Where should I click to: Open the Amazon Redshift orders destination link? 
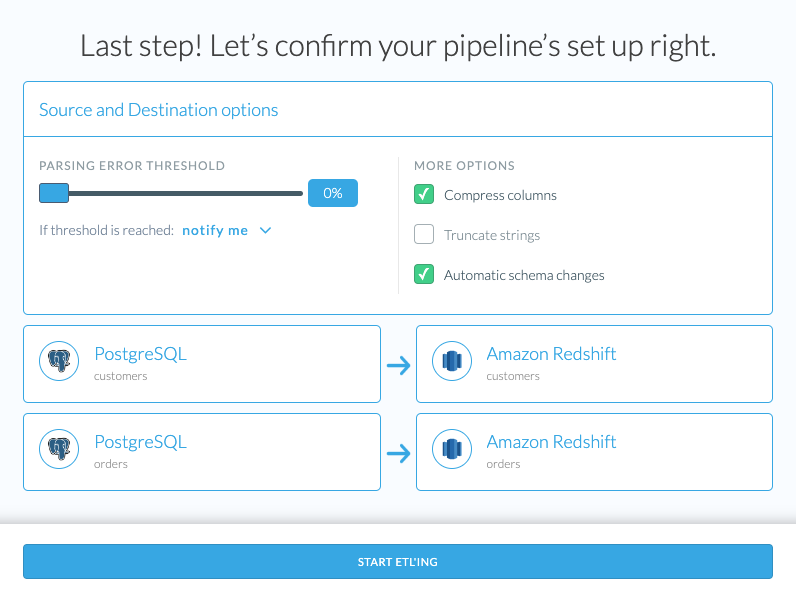(551, 442)
